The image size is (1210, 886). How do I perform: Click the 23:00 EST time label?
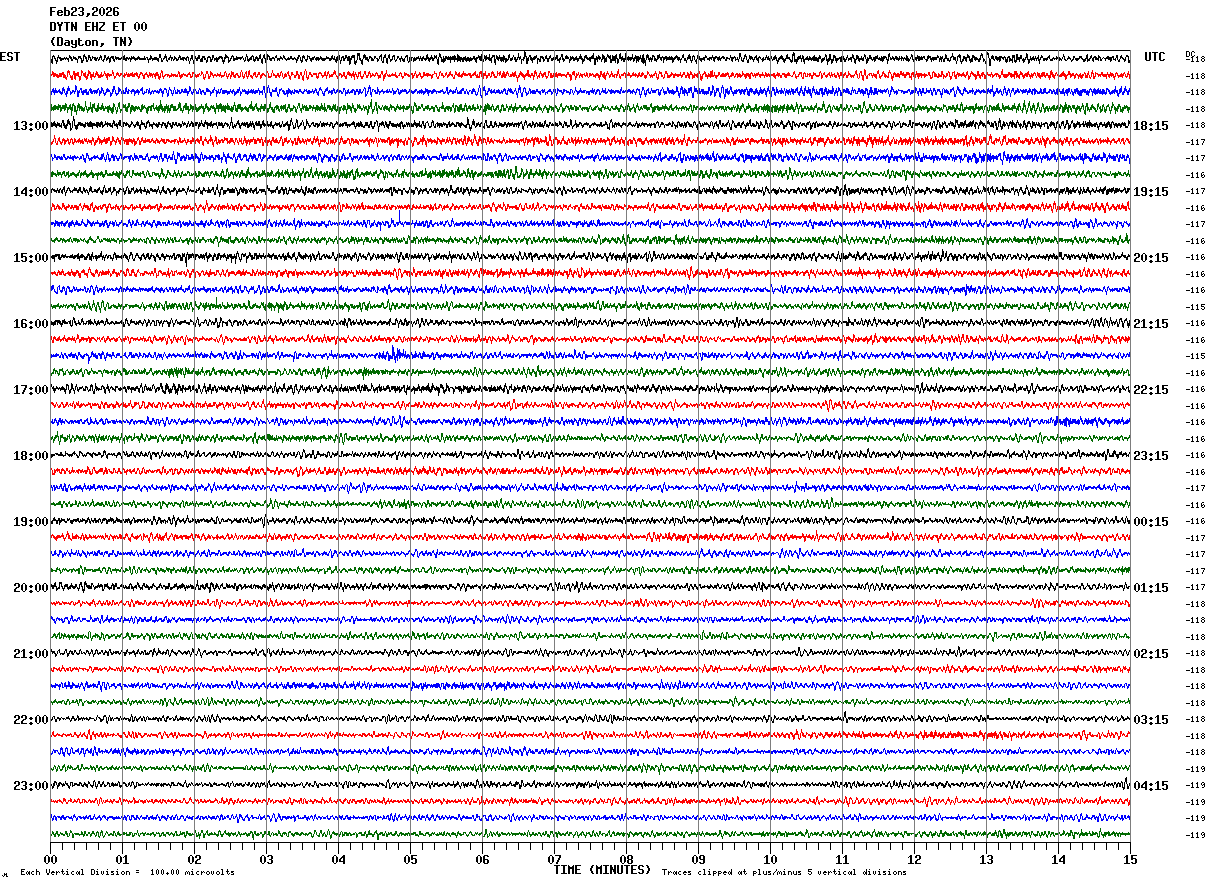click(x=30, y=786)
